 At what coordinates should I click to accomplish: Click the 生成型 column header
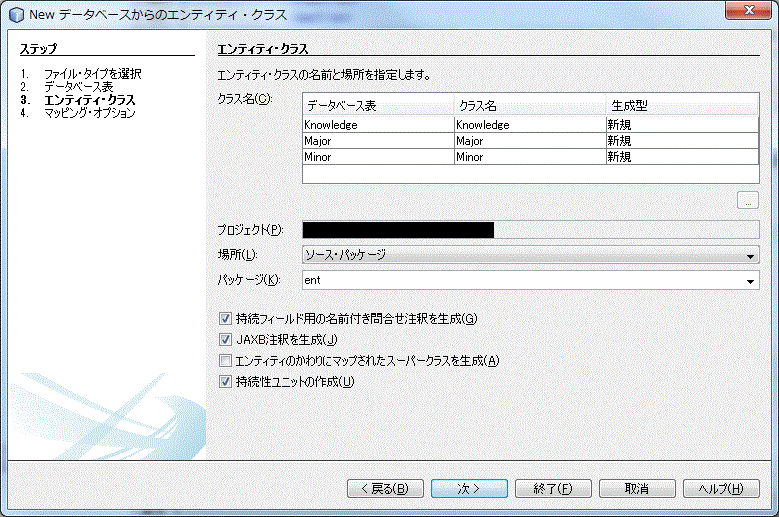(682, 105)
